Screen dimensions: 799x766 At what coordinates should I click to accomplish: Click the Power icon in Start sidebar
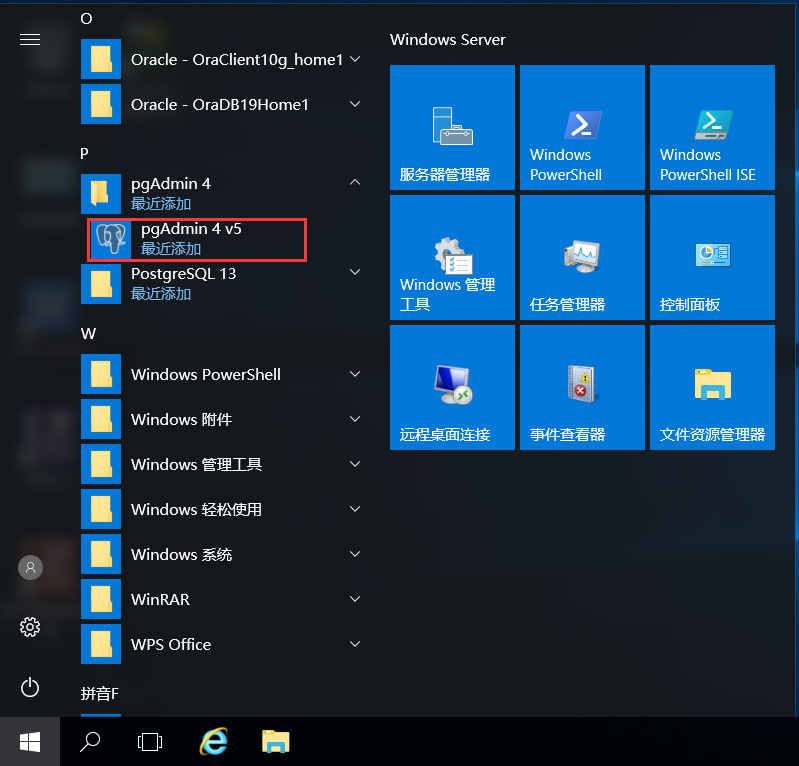click(30, 687)
